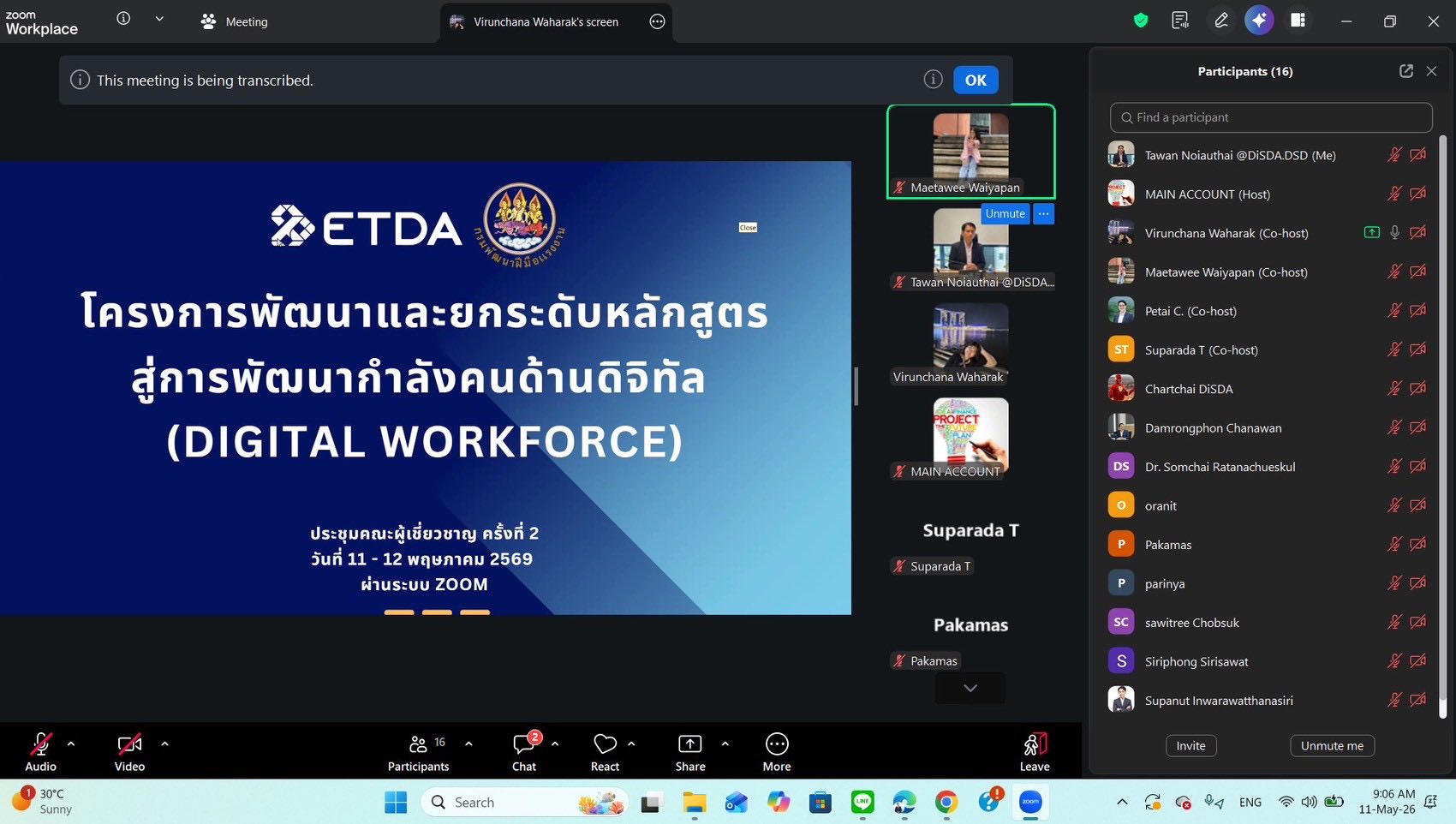Launch AI Companion sparkle icon

(x=1259, y=21)
